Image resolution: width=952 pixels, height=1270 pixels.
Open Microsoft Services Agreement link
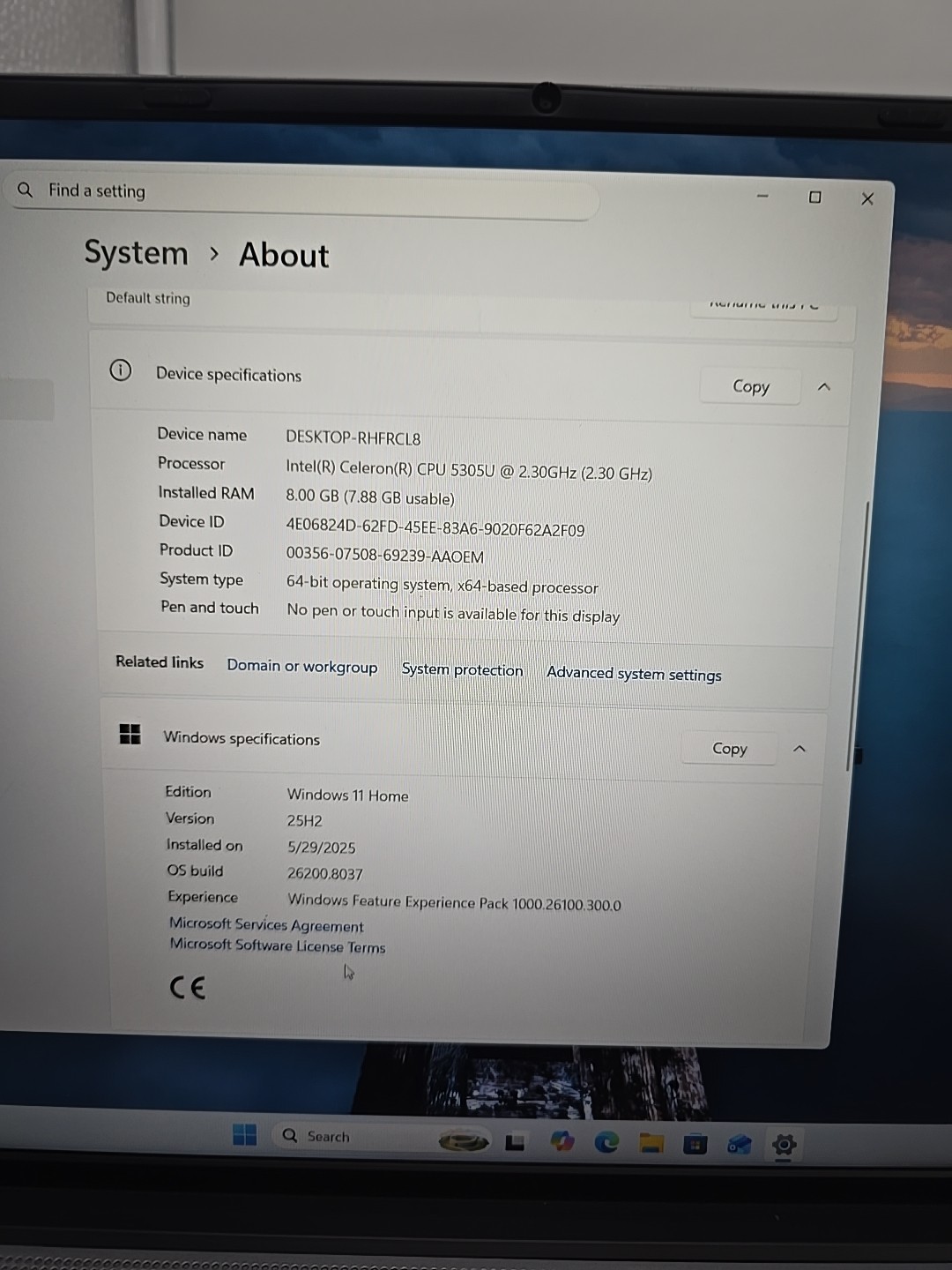(x=266, y=924)
